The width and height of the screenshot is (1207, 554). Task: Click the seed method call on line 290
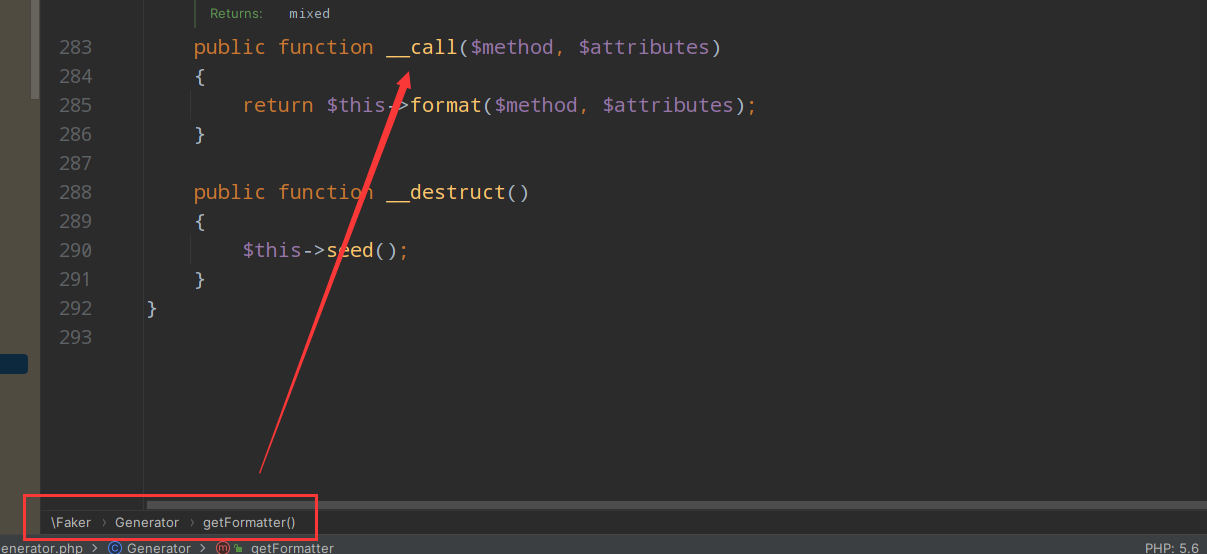(350, 250)
